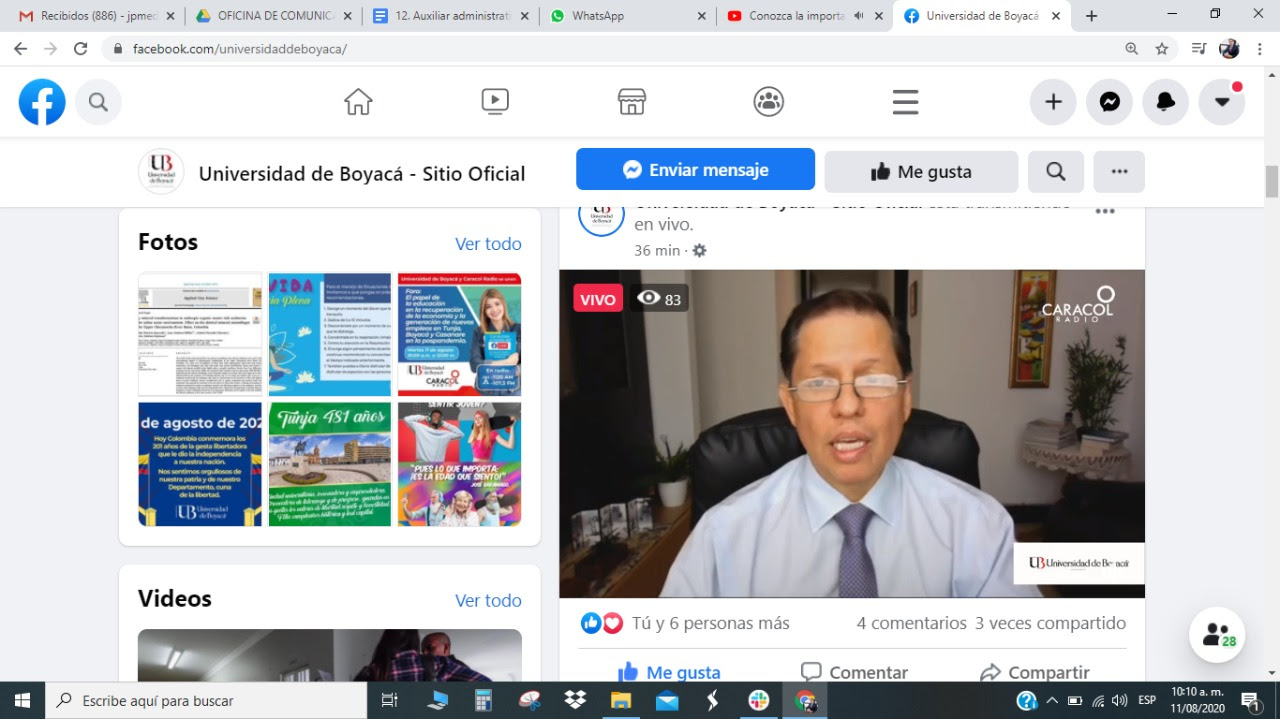The width and height of the screenshot is (1280, 719).
Task: Open the Tunja 481 años photo thumbnail
Action: tap(330, 464)
